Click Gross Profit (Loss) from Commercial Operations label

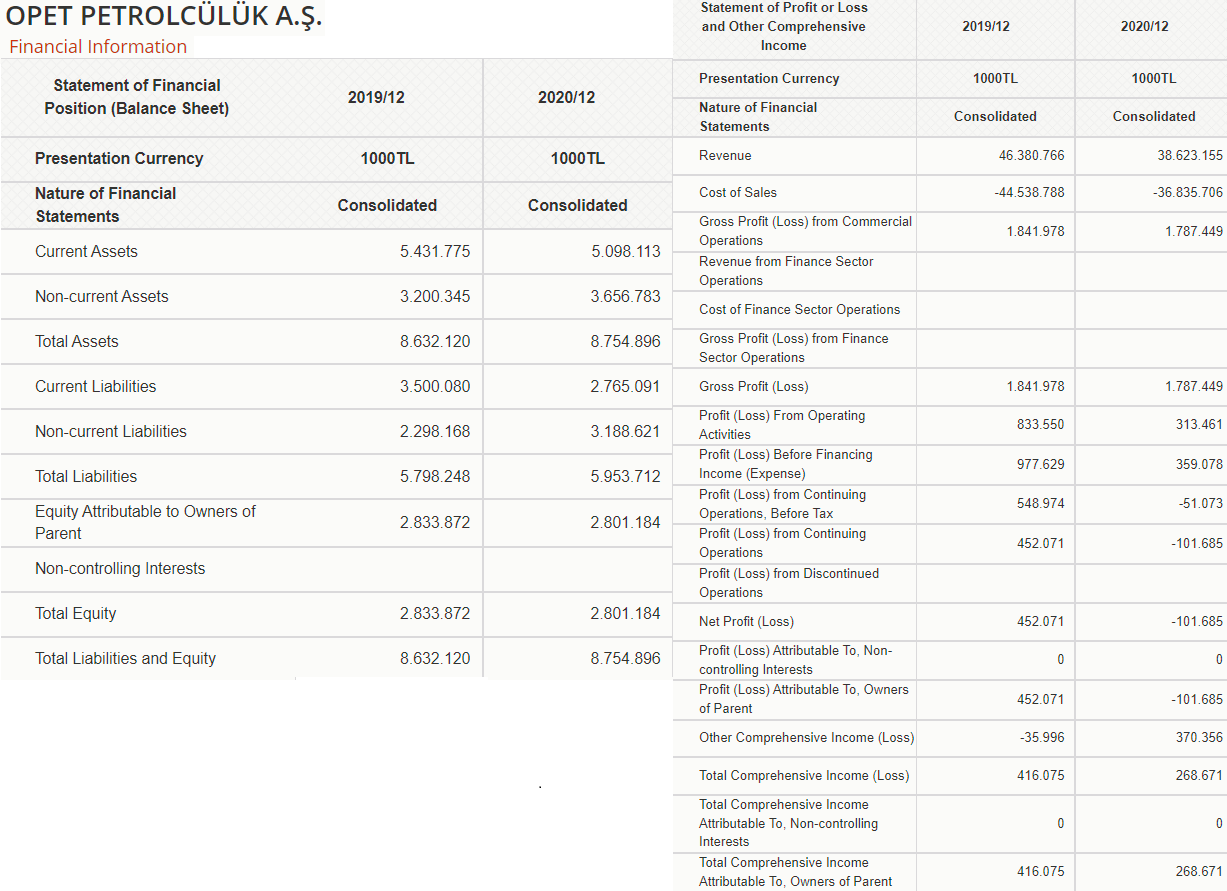[x=806, y=231]
